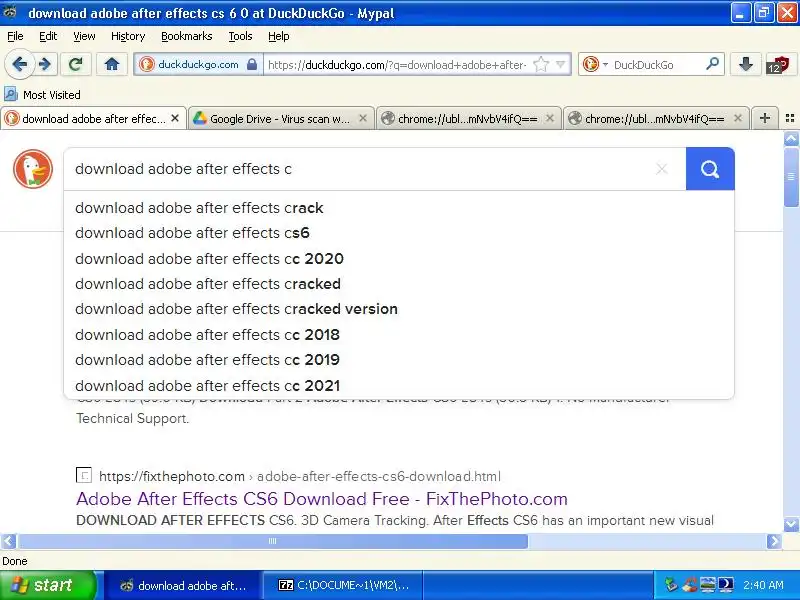Viewport: 800px width, 600px height.
Task: Close the Google Drive tab
Action: point(363,118)
